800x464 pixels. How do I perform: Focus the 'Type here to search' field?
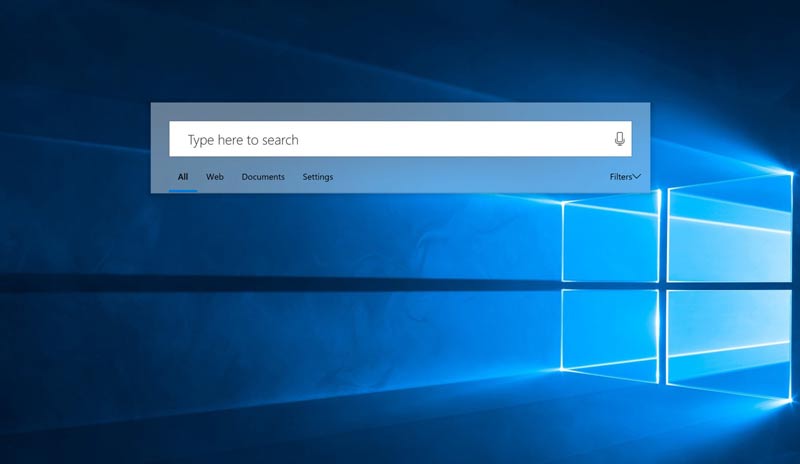pos(401,139)
